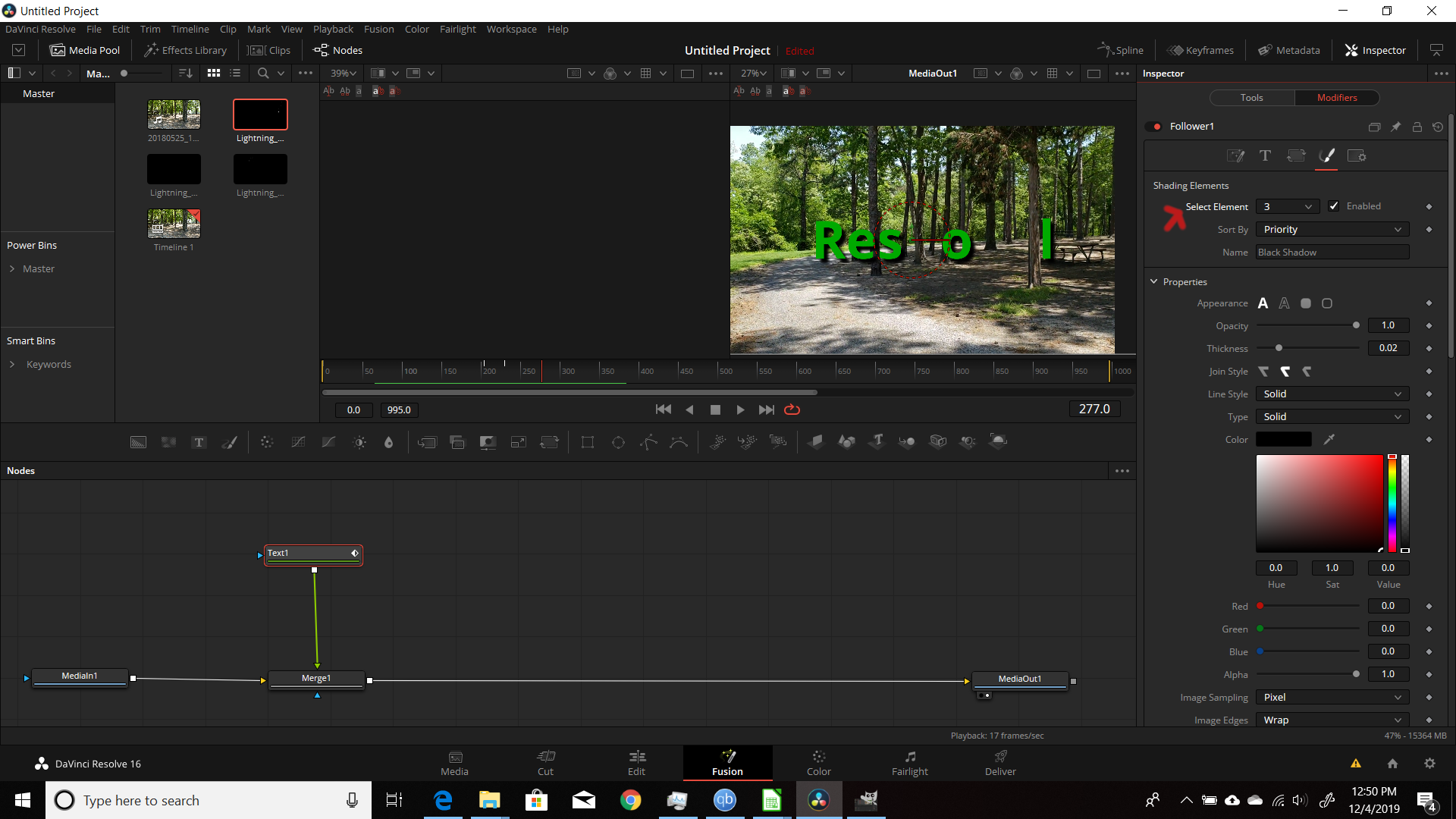Viewport: 1456px width, 819px height.
Task: Add a Renderer 3D node from toolbar
Action: (998, 442)
